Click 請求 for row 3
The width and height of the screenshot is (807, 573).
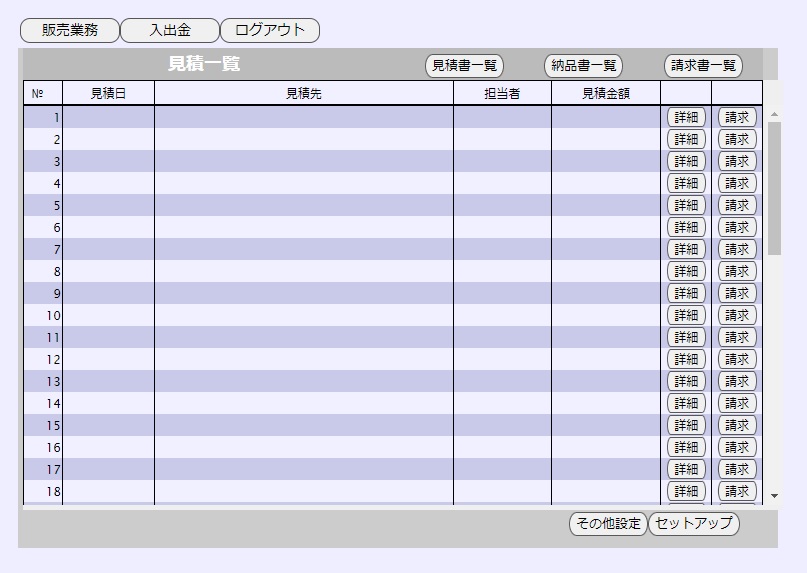click(737, 162)
